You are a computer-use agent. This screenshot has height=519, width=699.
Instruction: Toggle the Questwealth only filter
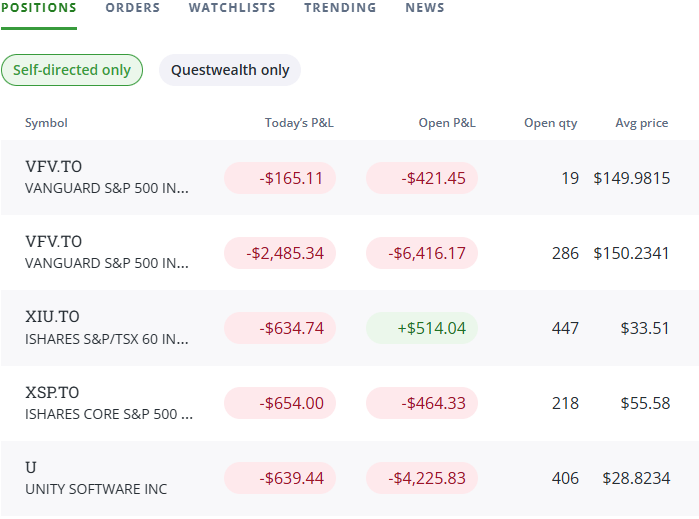click(x=230, y=70)
